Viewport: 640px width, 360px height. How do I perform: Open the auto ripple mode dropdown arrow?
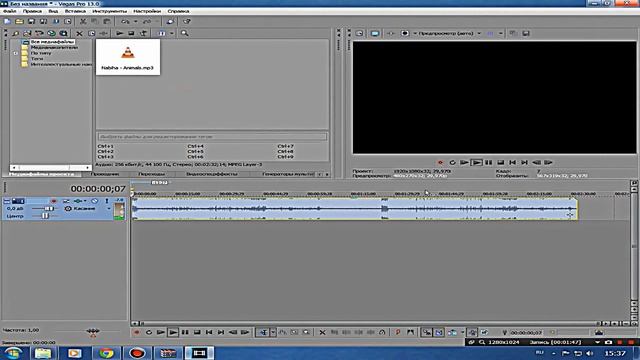pos(462,332)
